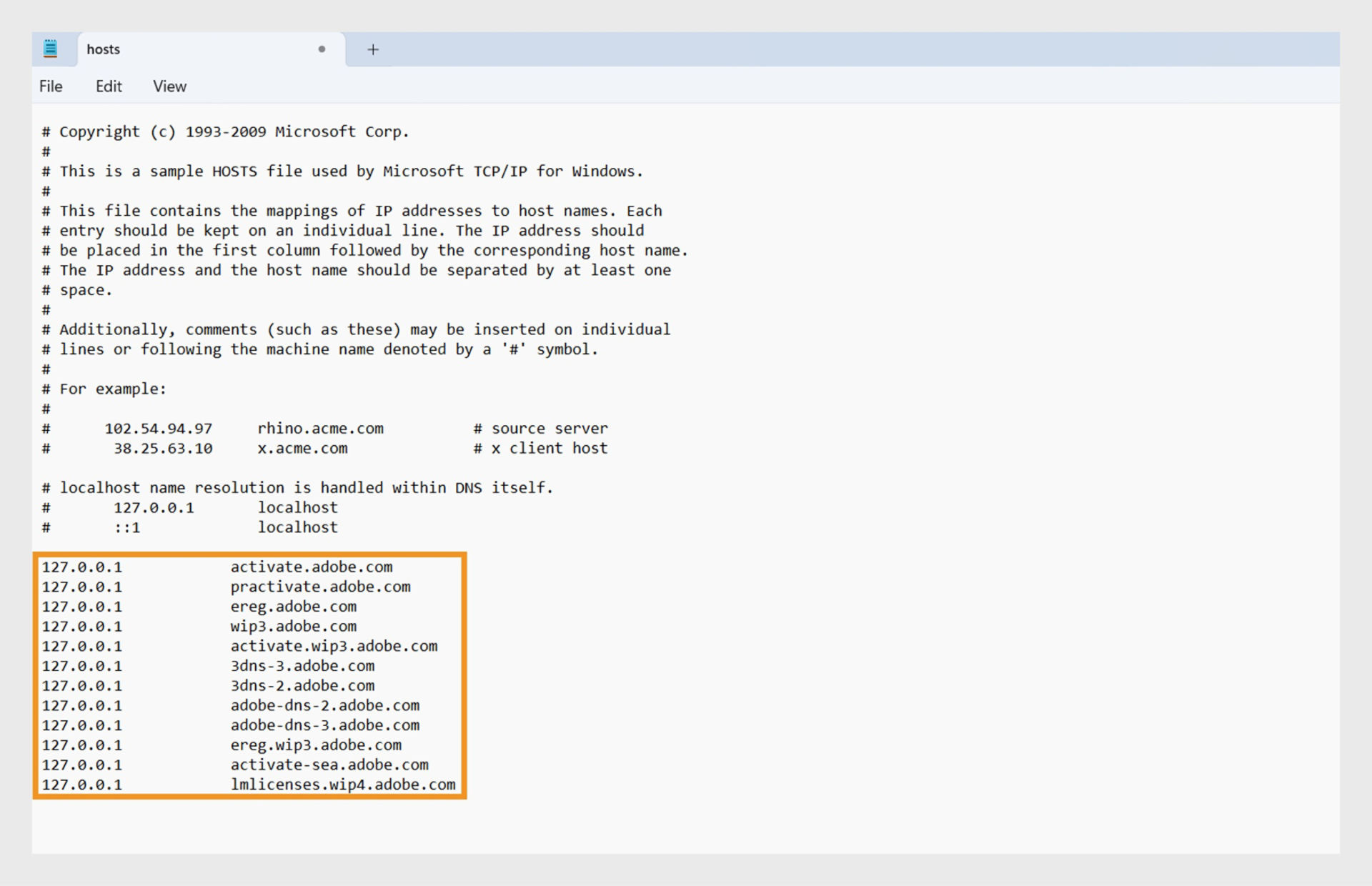Select the activate.adobe.com entry line
Viewport: 1372px width, 886px height.
245,567
